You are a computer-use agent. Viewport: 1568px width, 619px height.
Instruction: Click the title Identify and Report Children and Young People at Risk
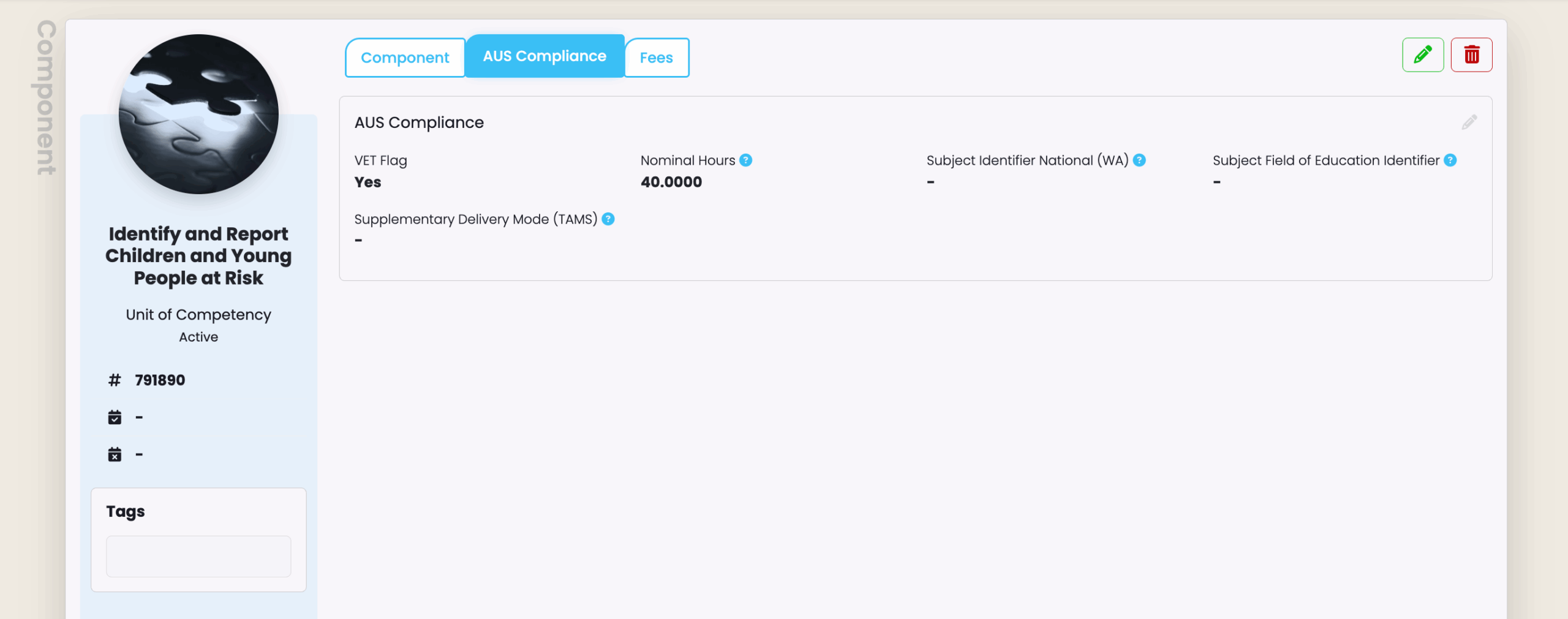click(x=198, y=255)
